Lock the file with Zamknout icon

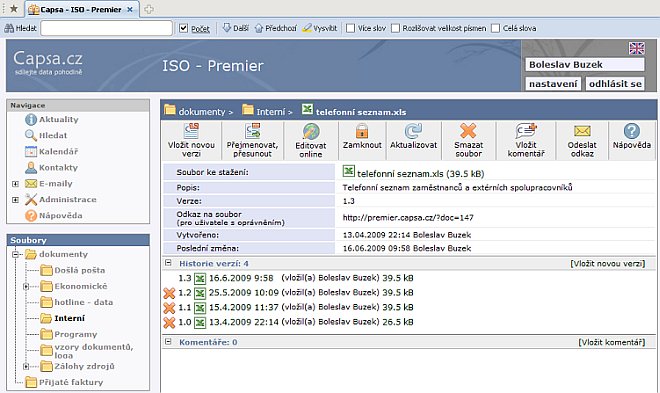tap(362, 131)
